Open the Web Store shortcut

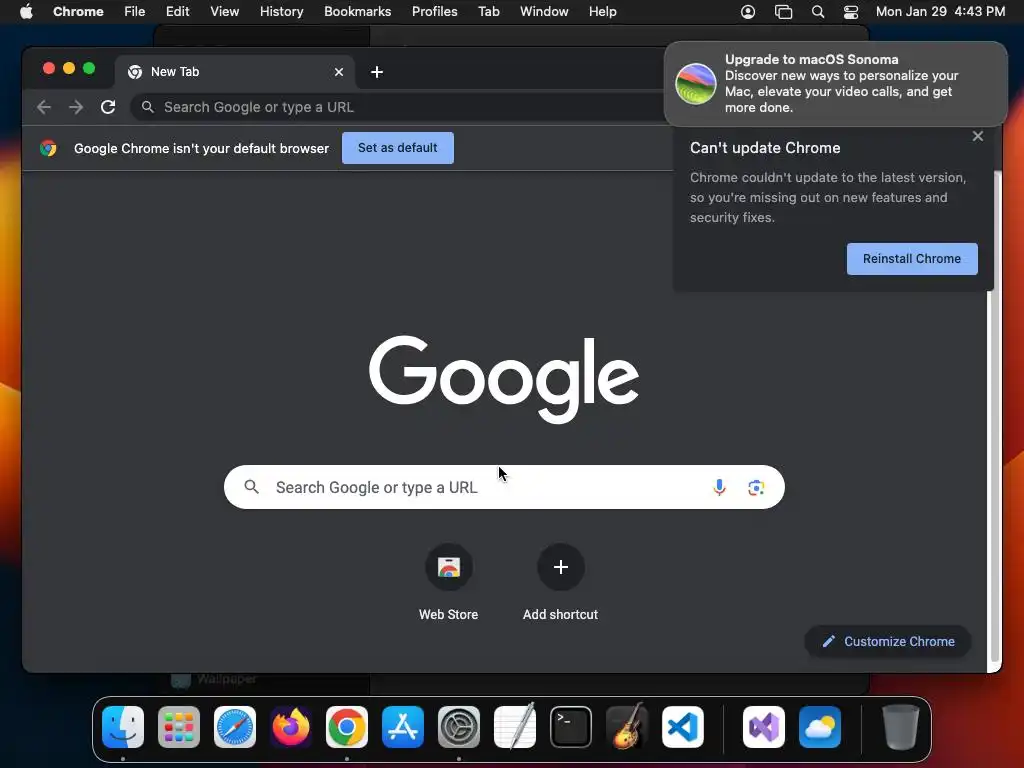click(449, 567)
